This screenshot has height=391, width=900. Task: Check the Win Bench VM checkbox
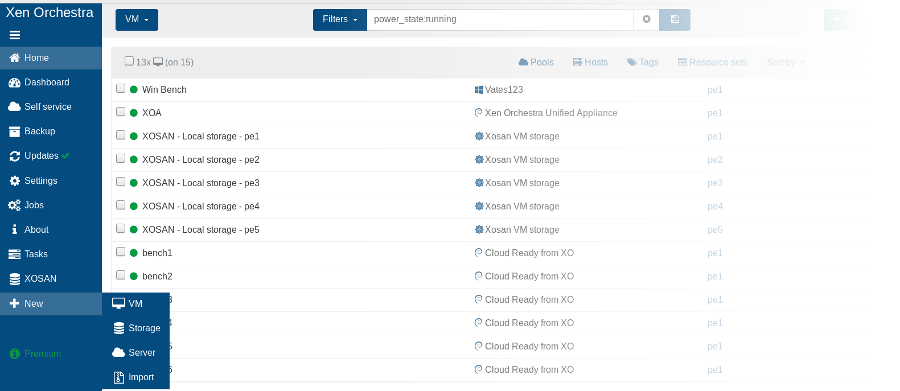[x=121, y=88]
